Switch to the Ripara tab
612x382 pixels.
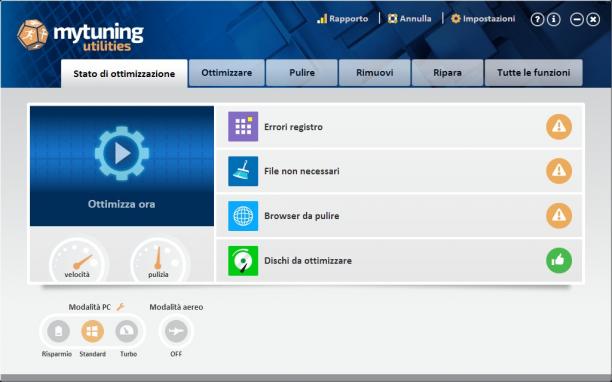[447, 73]
